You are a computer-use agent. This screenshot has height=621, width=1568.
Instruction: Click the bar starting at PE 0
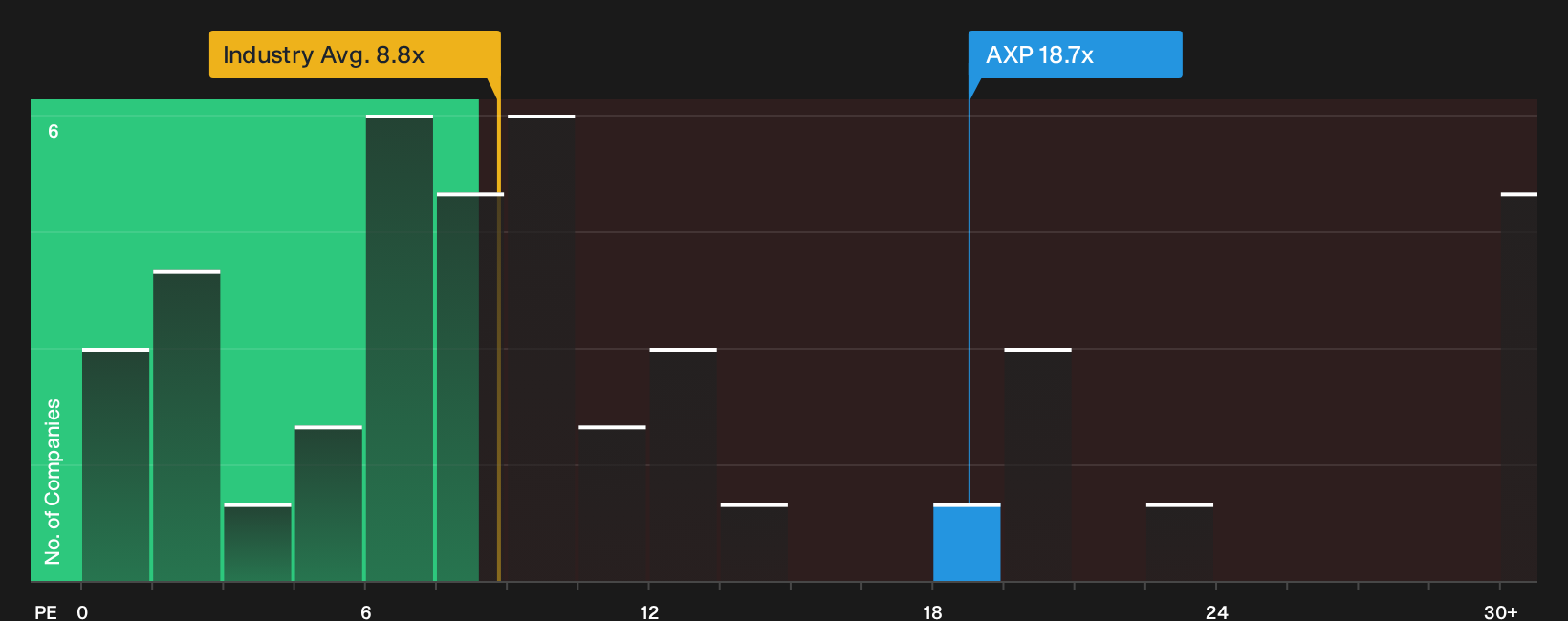tap(116, 464)
